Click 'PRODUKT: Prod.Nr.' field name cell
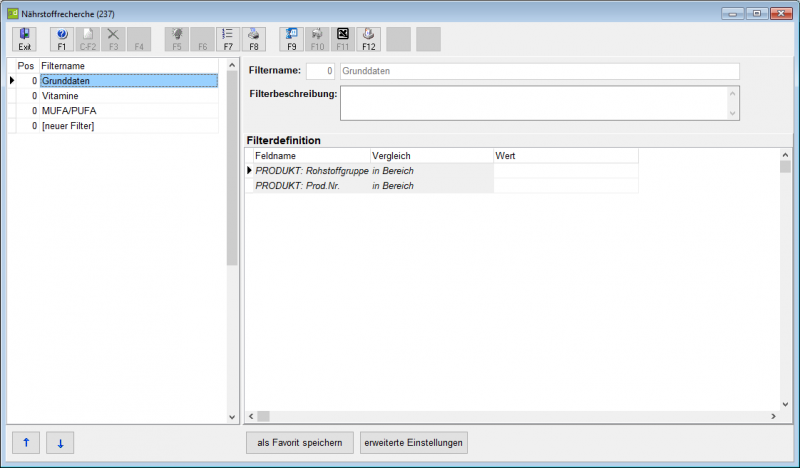800x468 pixels. coord(312,186)
